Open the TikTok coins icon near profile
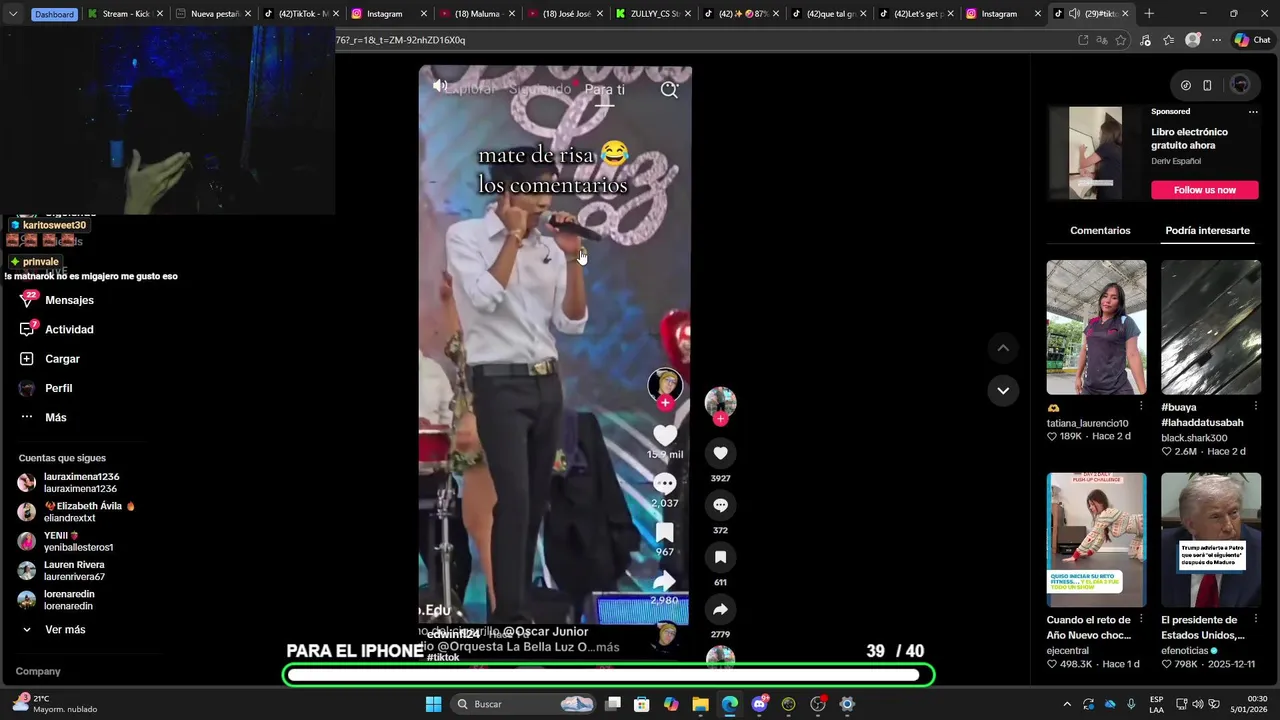 coord(1186,85)
